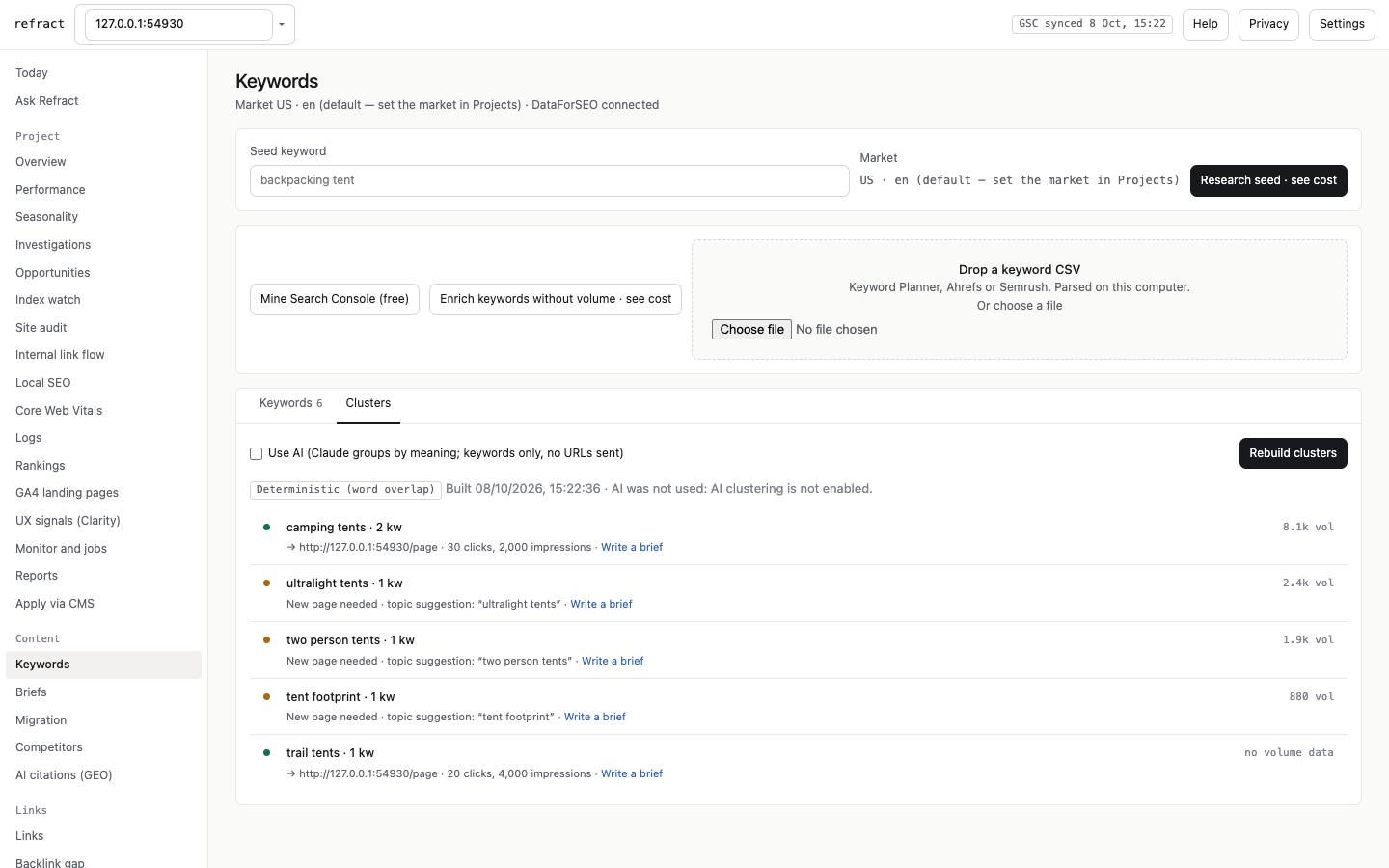Open GA4 landing pages
Viewport: 1389px width, 868px height.
click(103, 493)
